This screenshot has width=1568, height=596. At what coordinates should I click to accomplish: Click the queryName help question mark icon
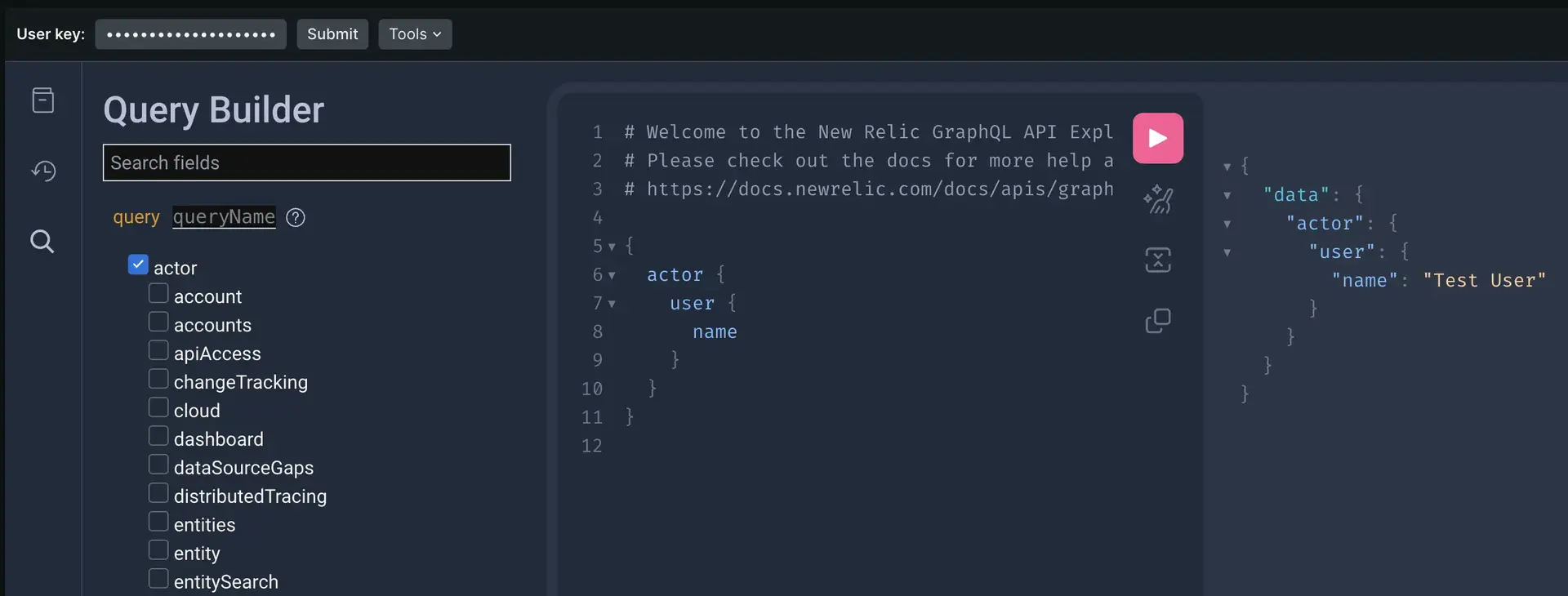tap(296, 217)
